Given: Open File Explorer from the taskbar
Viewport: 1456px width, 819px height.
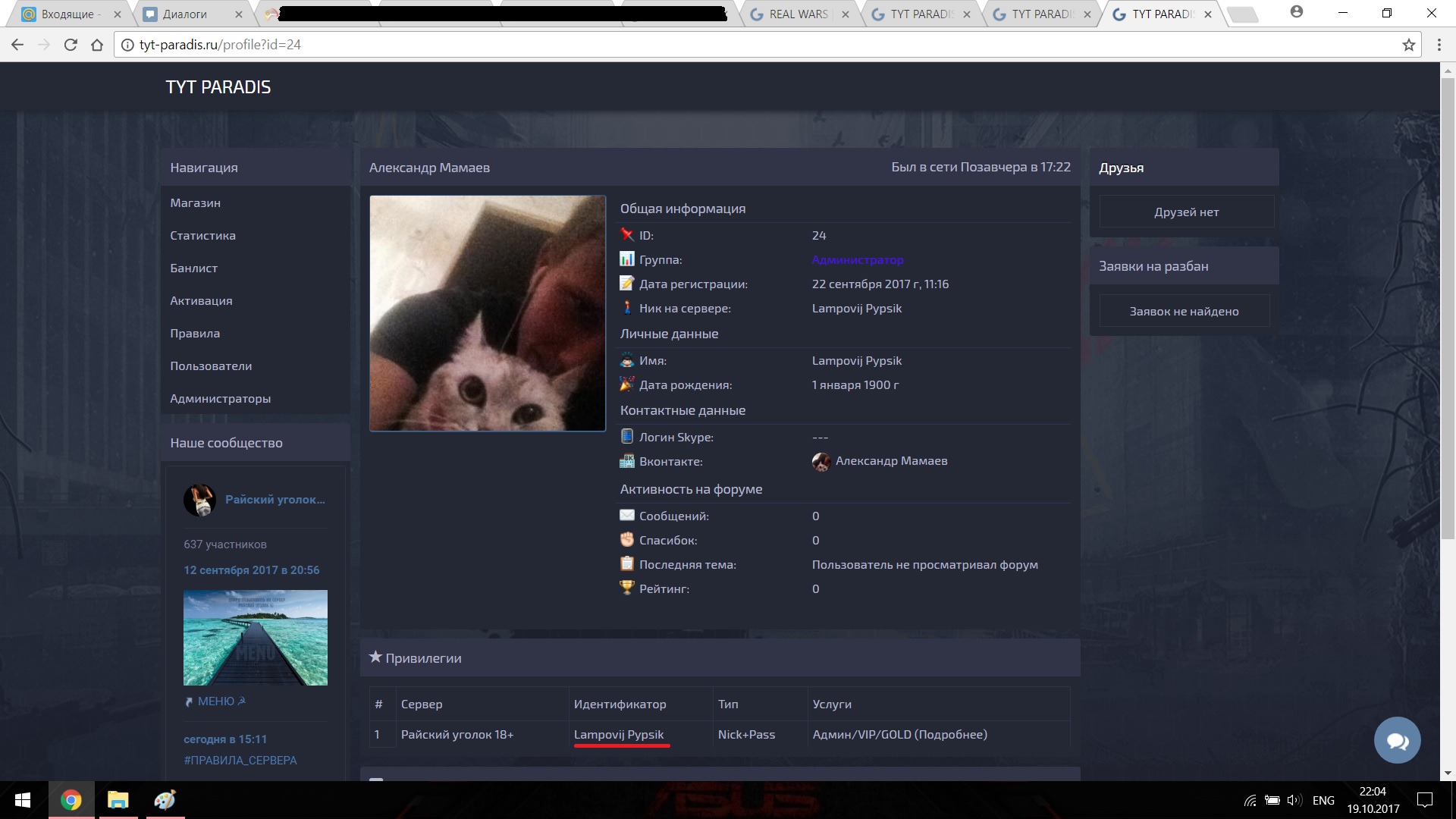Looking at the screenshot, I should 118,800.
